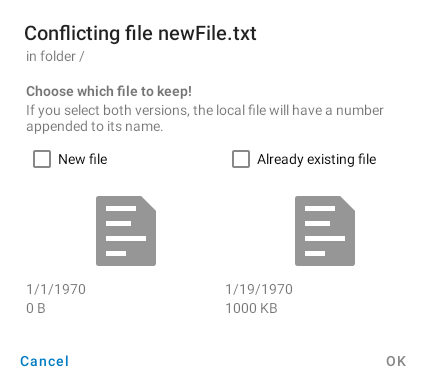Click the New file checkbox label

coord(83,159)
